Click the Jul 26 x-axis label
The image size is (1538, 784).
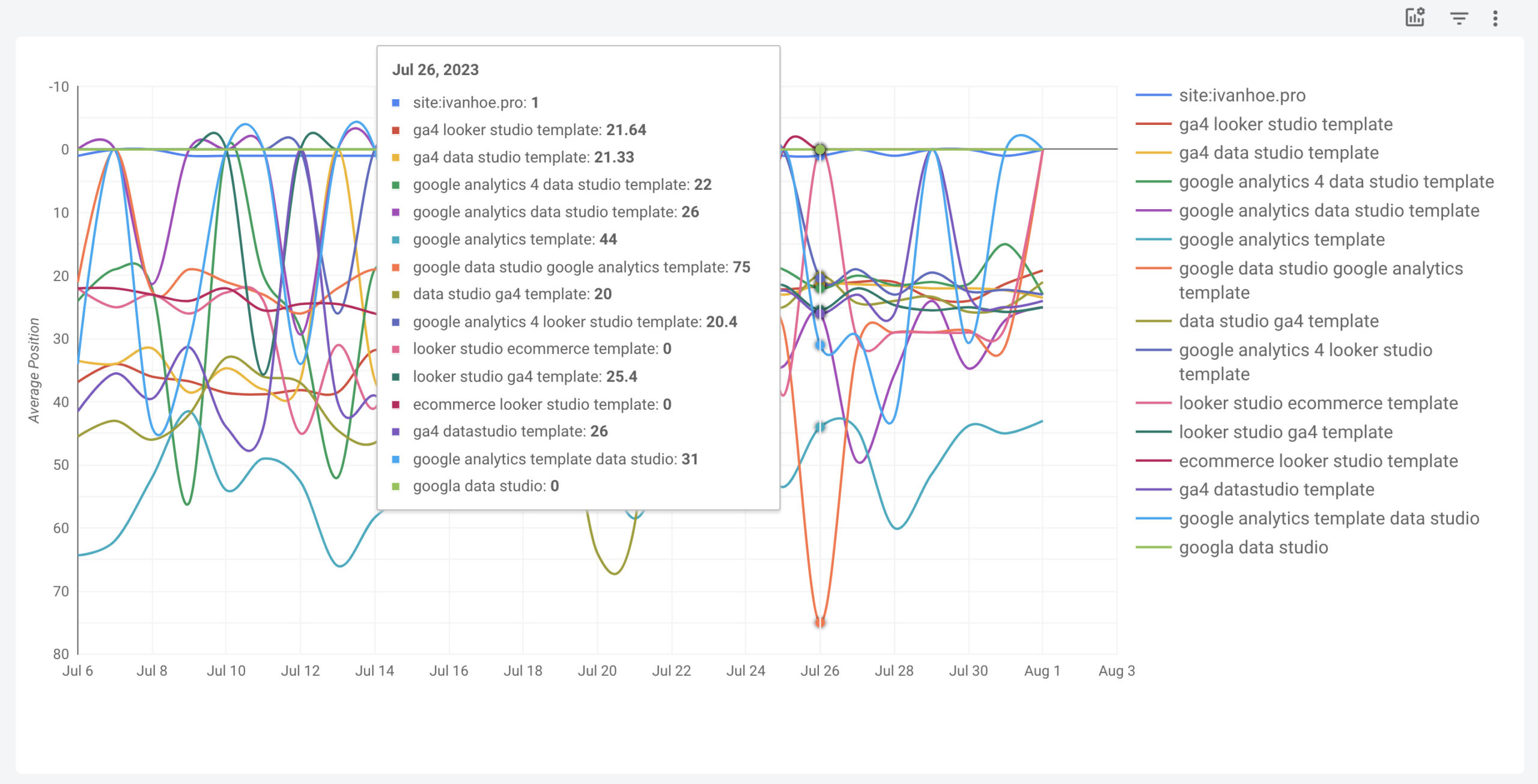tap(819, 671)
